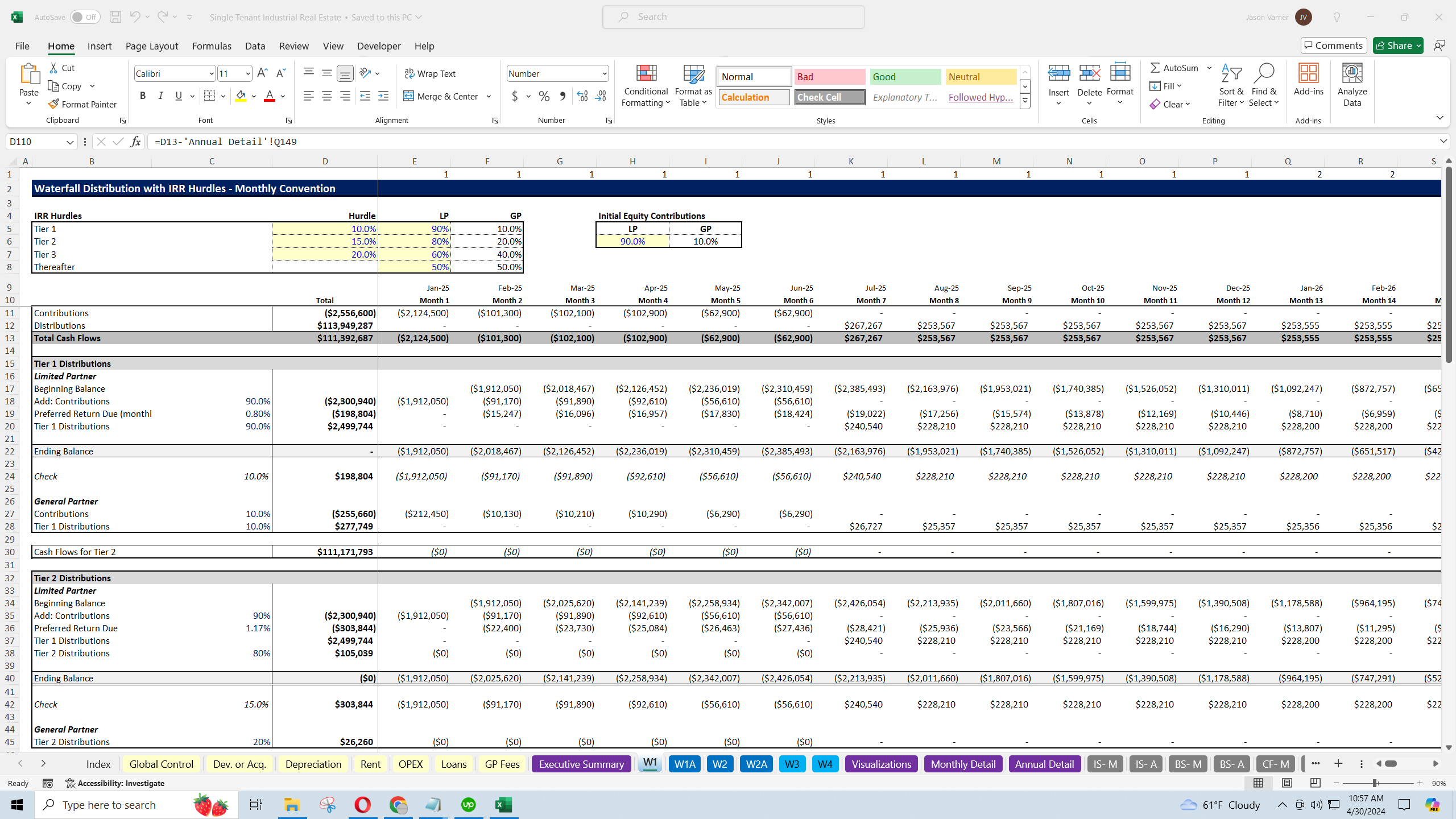The height and width of the screenshot is (819, 1456).
Task: Click Increase Decimal icon
Action: [x=582, y=96]
